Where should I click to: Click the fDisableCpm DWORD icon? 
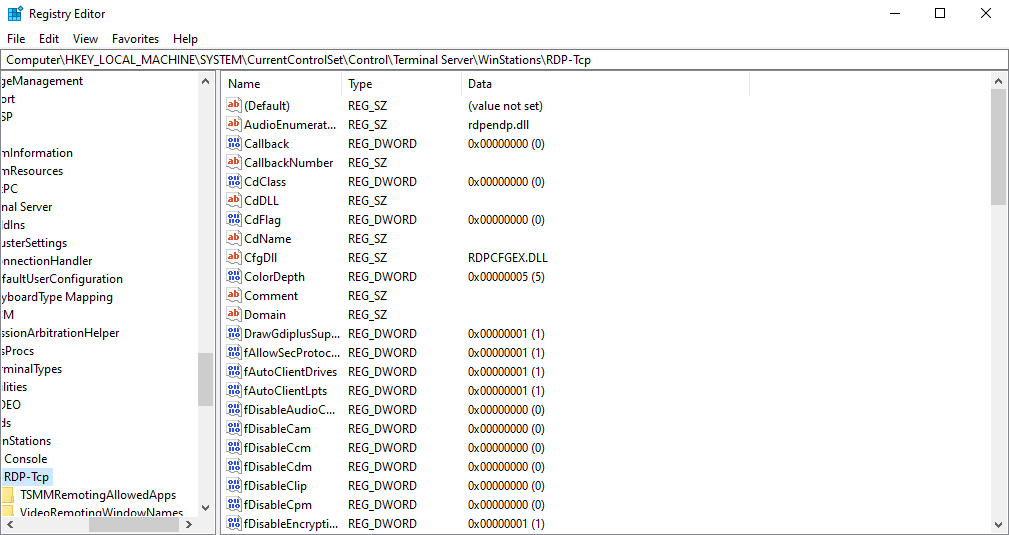[234, 504]
